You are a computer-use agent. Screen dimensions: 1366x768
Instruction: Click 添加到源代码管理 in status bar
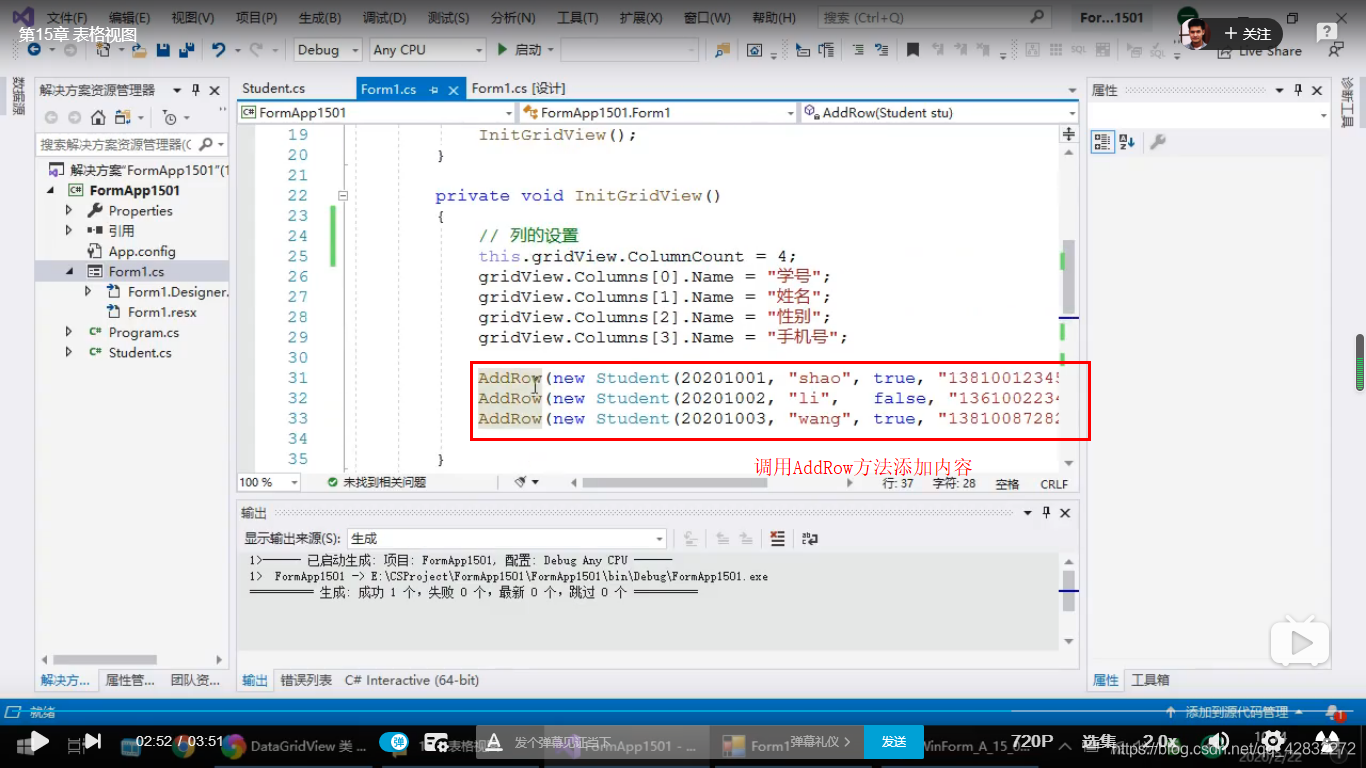[1236, 712]
